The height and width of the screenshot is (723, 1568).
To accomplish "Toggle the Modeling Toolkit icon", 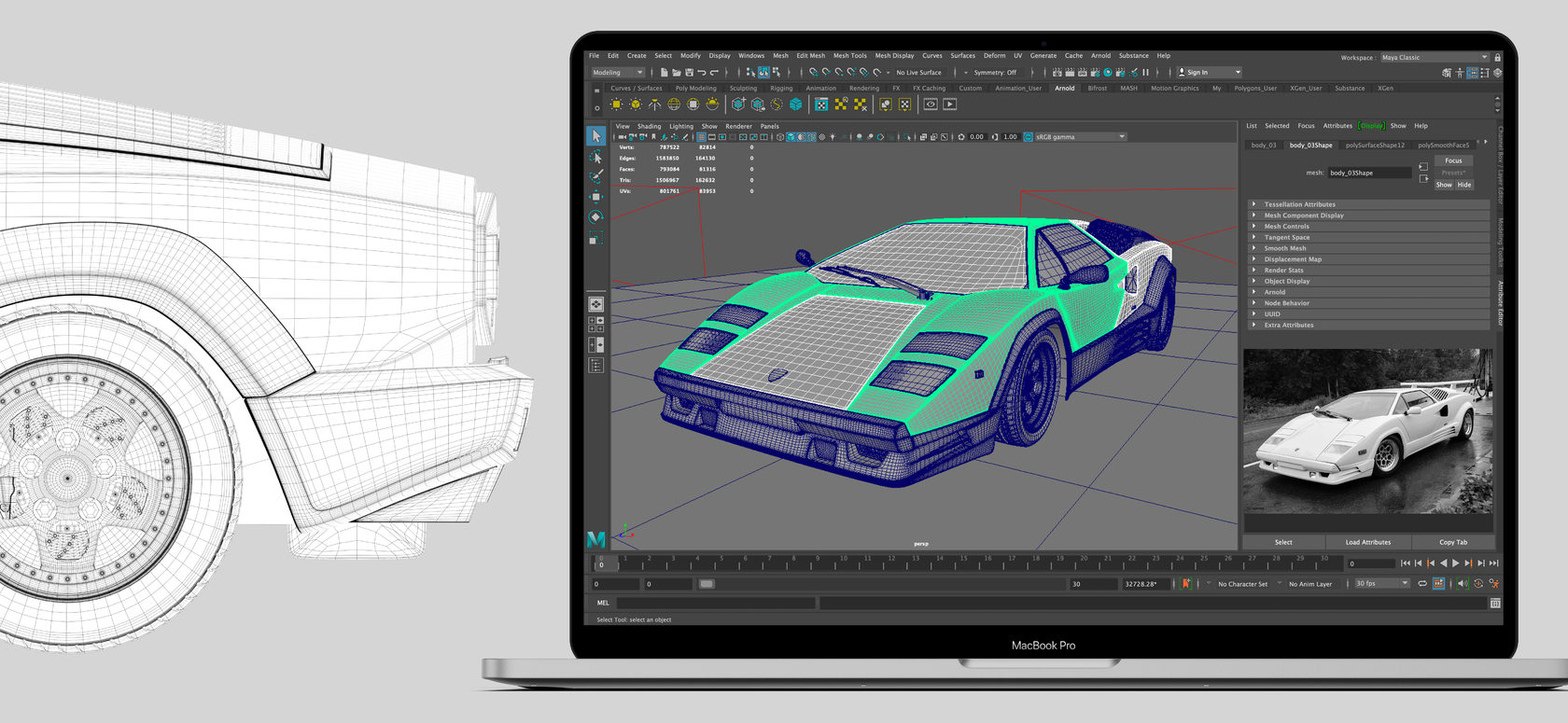I will coord(1447,73).
